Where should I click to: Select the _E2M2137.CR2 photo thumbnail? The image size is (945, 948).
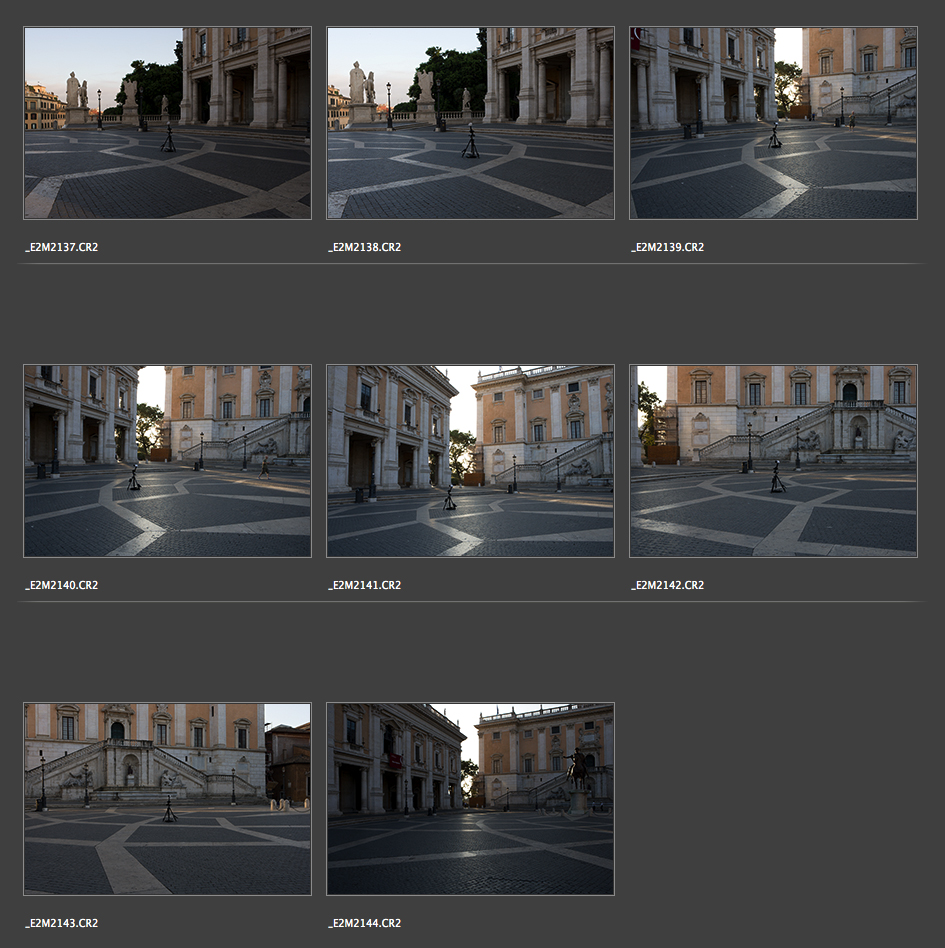(x=167, y=123)
